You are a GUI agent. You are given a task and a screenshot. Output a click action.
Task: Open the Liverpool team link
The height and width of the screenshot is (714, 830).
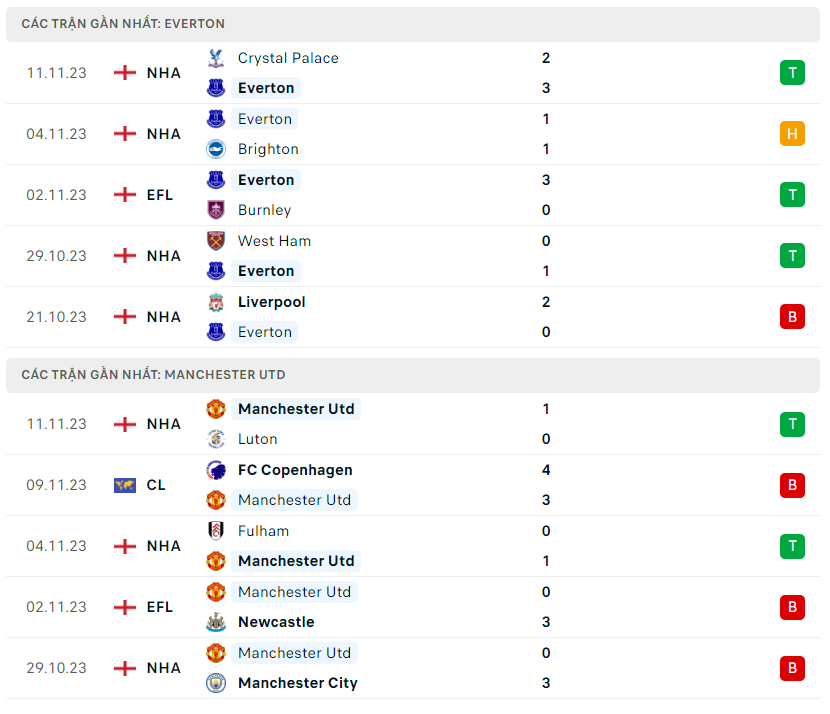(271, 302)
